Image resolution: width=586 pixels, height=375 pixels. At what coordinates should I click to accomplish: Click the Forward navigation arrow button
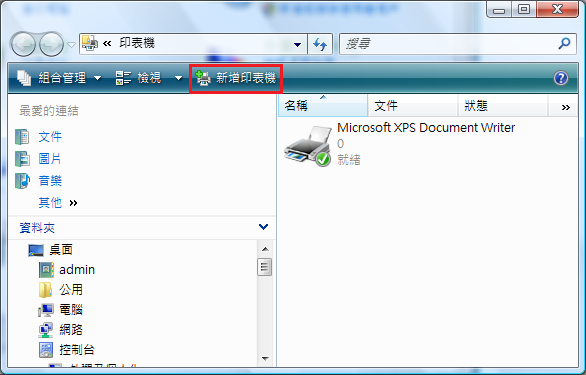click(x=52, y=44)
